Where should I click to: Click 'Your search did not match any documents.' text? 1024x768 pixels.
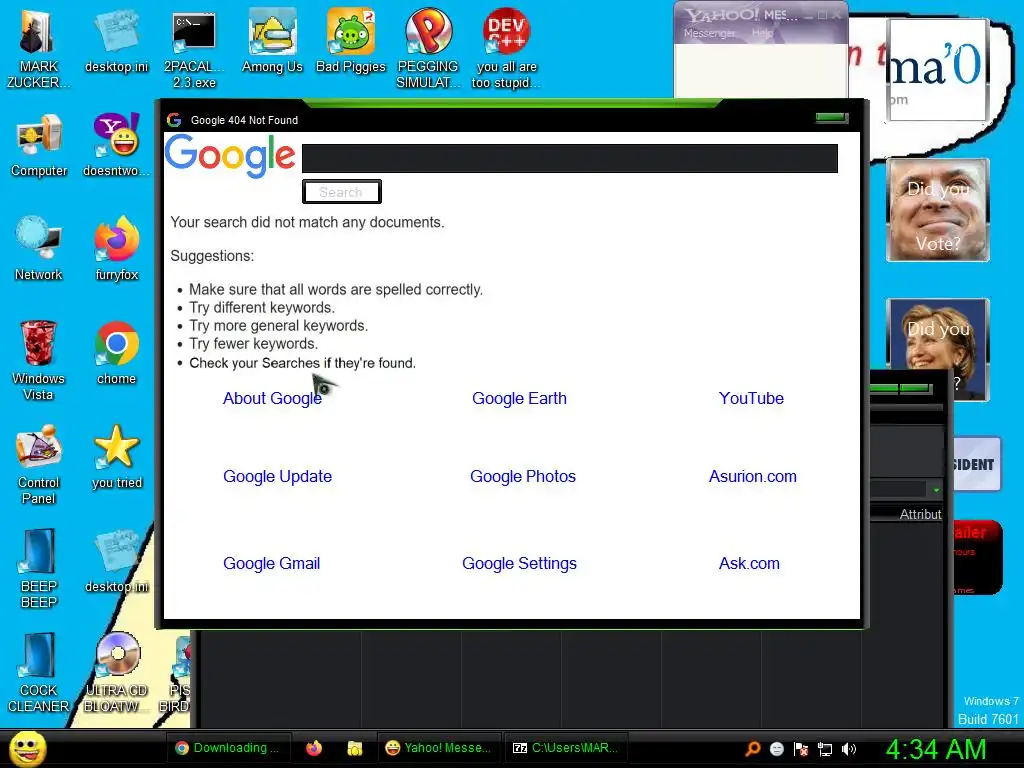tap(307, 222)
